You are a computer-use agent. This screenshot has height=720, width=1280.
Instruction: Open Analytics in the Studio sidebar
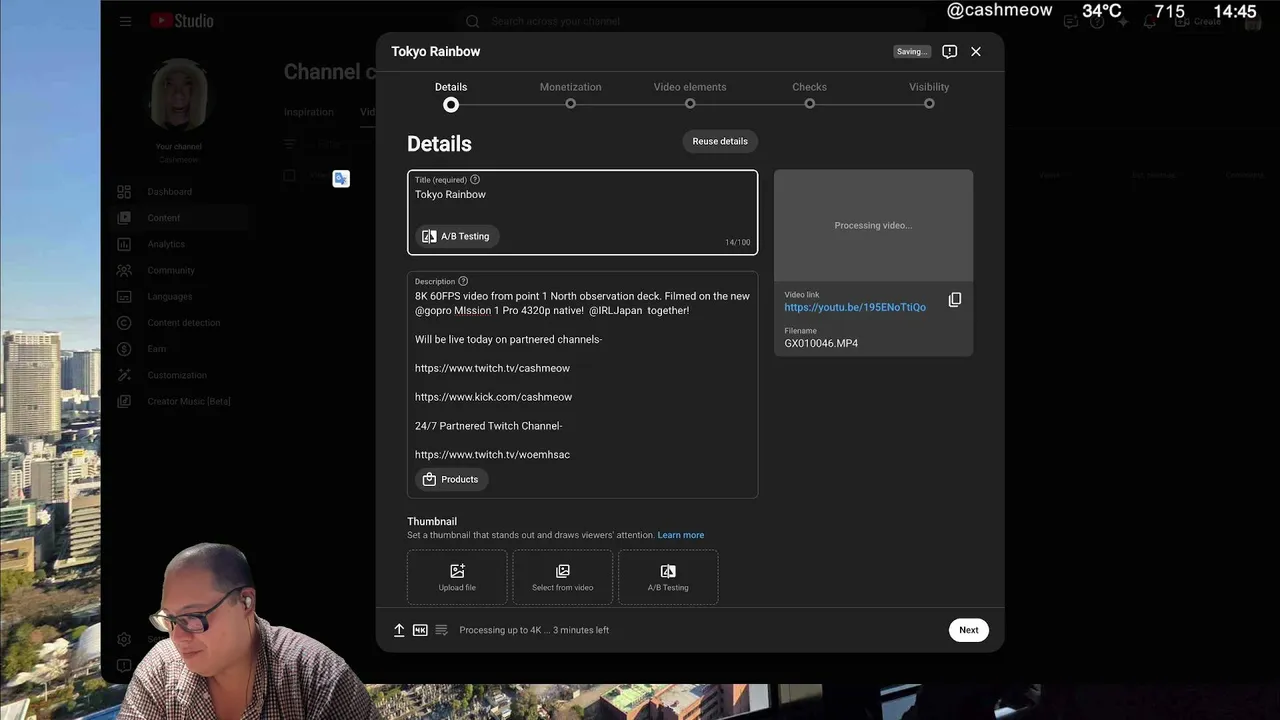[166, 244]
